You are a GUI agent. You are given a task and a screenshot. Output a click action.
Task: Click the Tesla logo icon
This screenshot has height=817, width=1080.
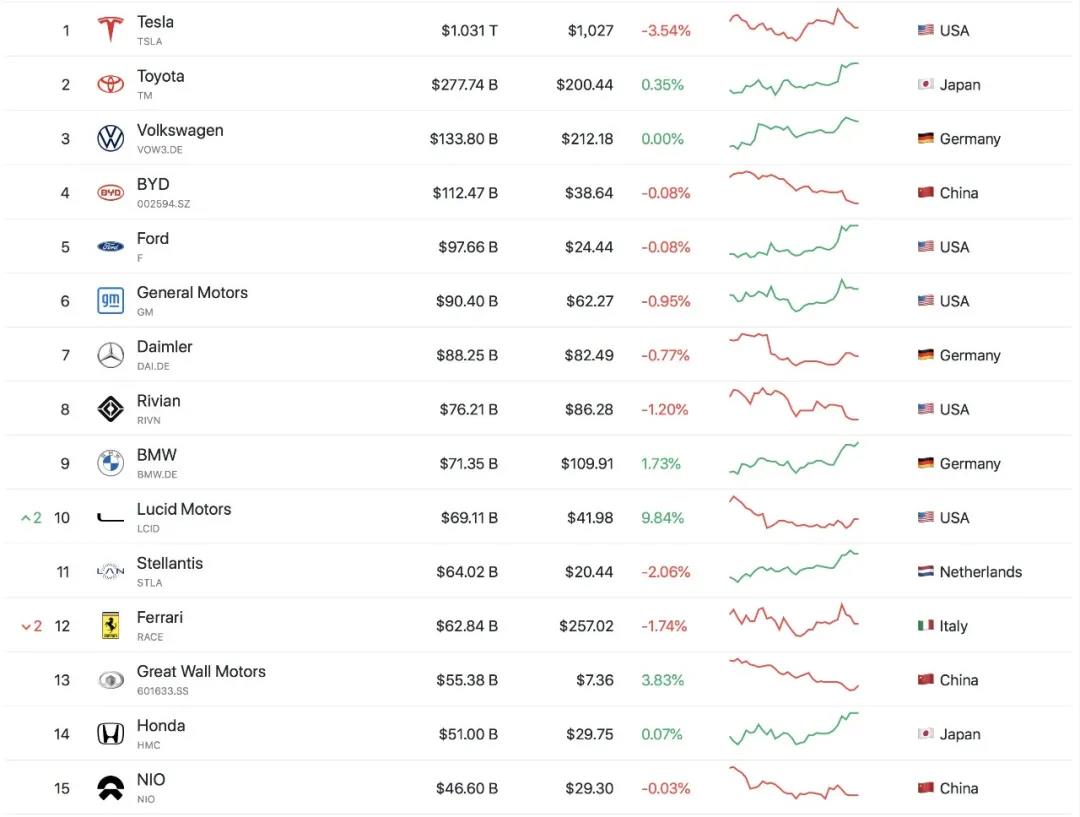point(110,30)
